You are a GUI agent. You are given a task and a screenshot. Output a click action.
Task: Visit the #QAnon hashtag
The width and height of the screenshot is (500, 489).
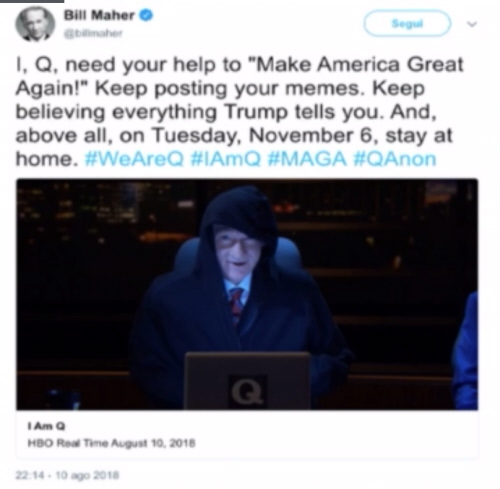pyautogui.click(x=395, y=159)
